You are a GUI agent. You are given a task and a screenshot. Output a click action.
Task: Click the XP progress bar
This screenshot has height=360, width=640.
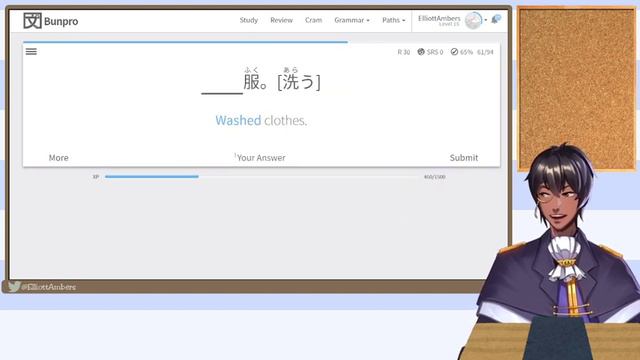coord(261,177)
